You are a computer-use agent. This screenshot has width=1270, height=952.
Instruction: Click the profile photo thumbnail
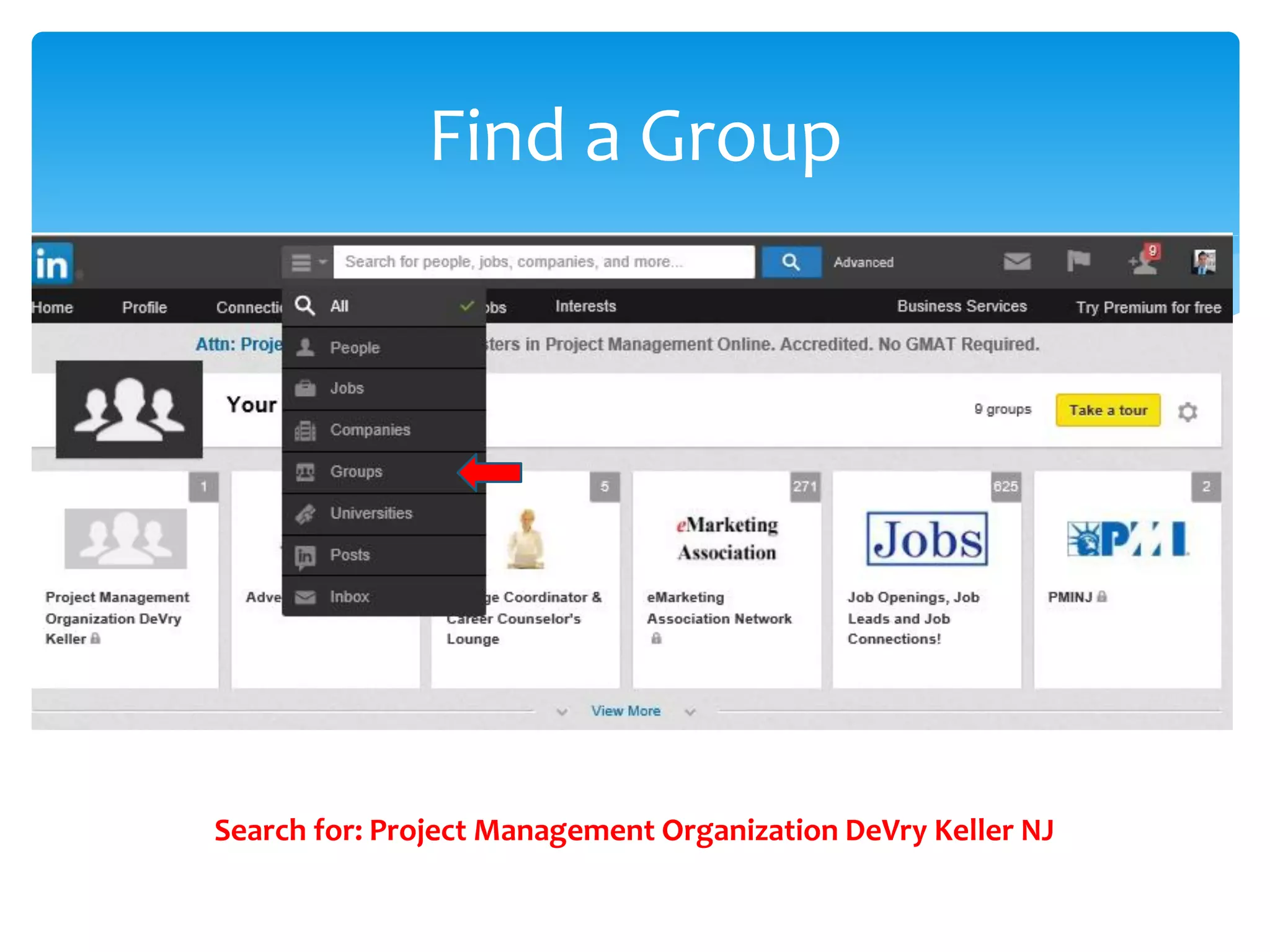1204,262
